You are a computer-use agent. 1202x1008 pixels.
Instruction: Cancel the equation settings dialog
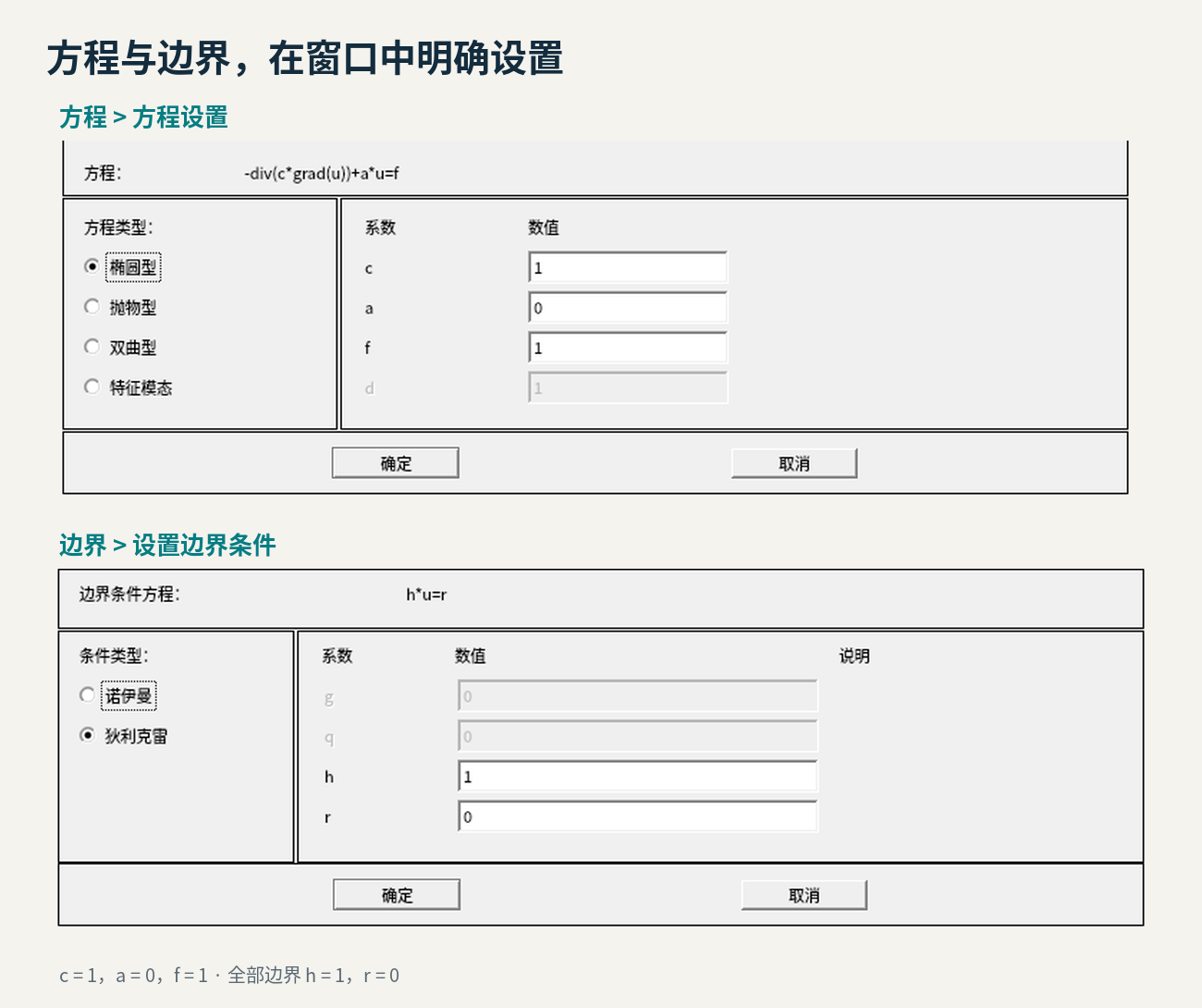pyautogui.click(x=794, y=463)
